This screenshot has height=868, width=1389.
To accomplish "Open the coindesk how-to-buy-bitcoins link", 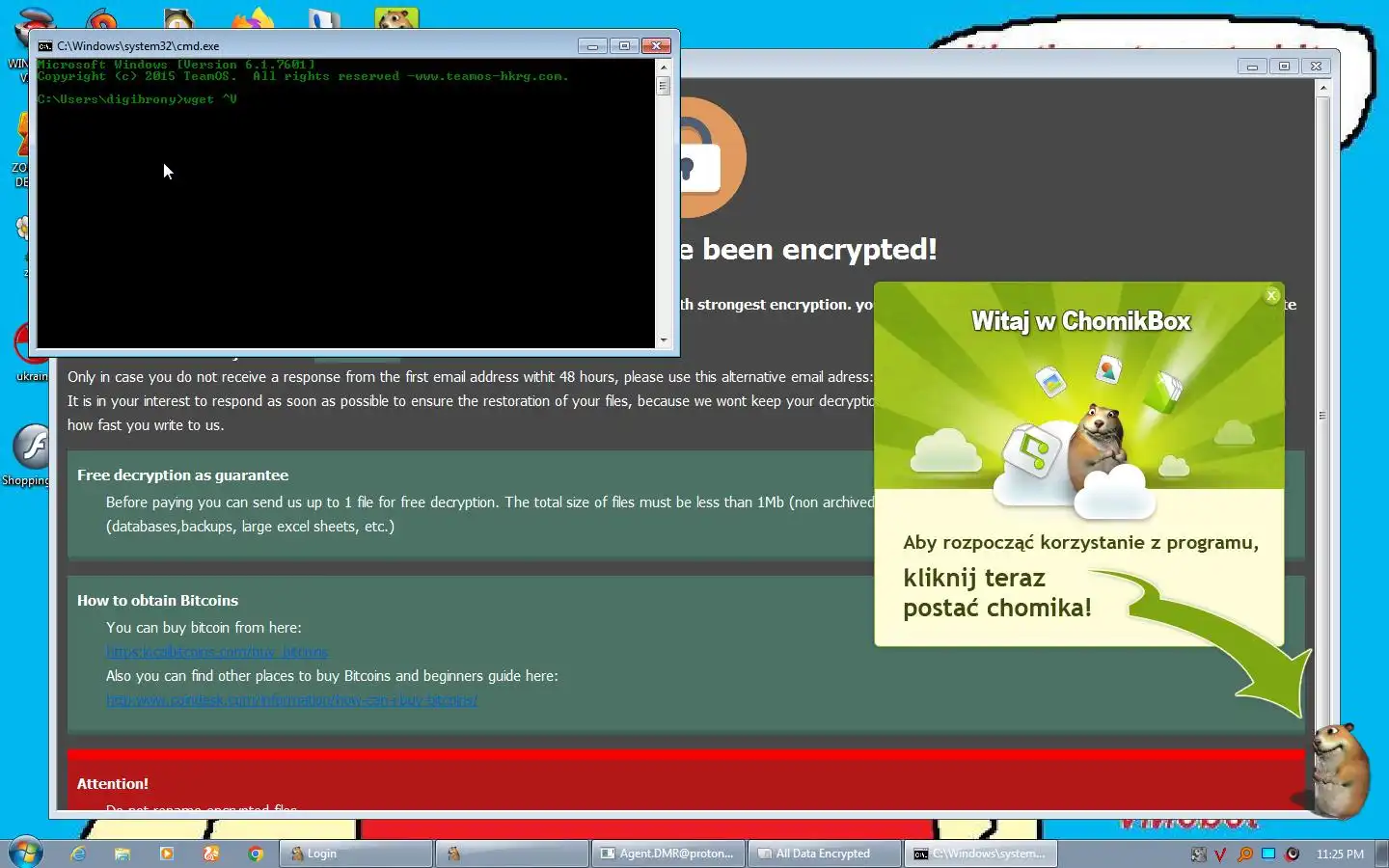I will coord(291,700).
